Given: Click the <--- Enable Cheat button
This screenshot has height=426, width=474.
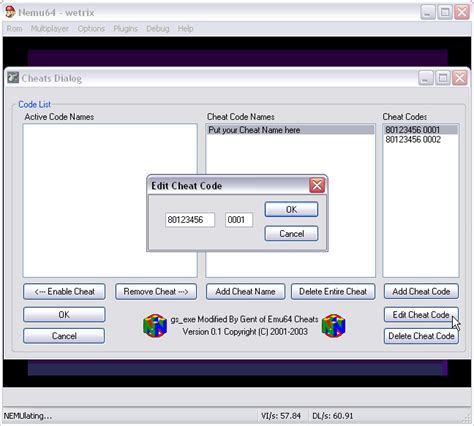Looking at the screenshot, I should [x=64, y=292].
